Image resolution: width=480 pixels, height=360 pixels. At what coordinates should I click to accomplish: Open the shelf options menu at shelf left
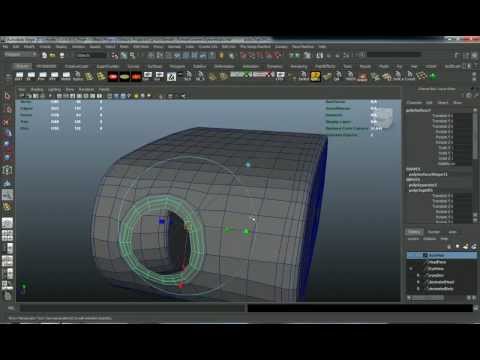(8, 77)
